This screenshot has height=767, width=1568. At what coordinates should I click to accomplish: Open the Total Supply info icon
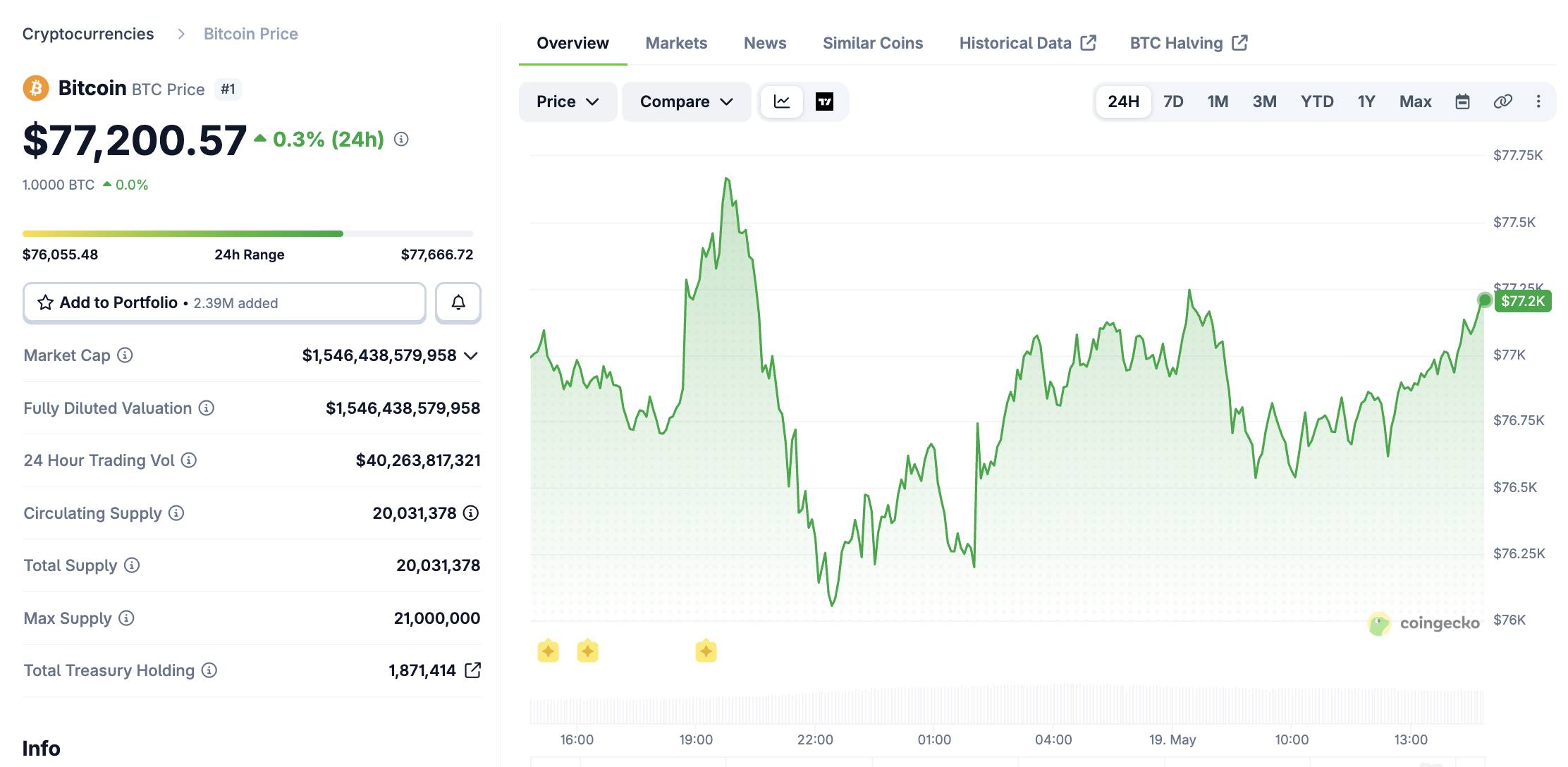[132, 565]
